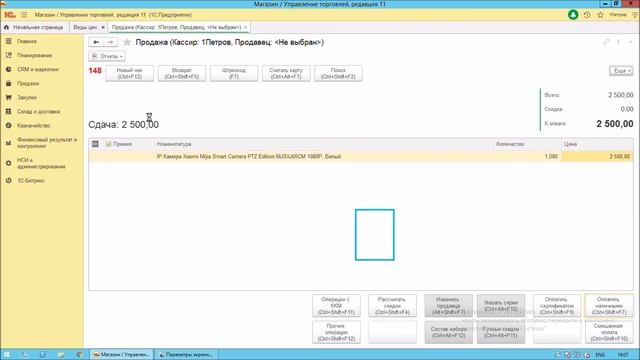The image size is (640, 360).
Task: Click Поиск (Ctrl+Shift+F2) button
Action: [x=338, y=73]
